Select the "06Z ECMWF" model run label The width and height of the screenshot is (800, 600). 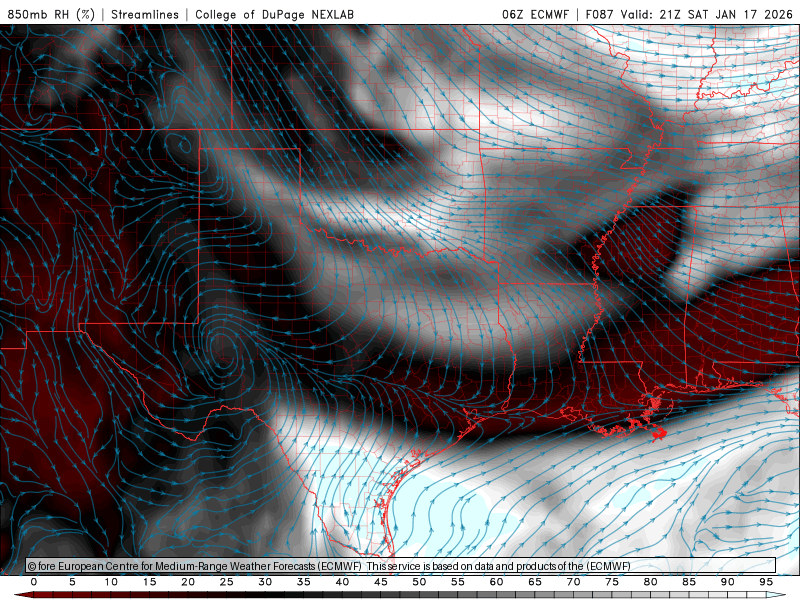[535, 14]
